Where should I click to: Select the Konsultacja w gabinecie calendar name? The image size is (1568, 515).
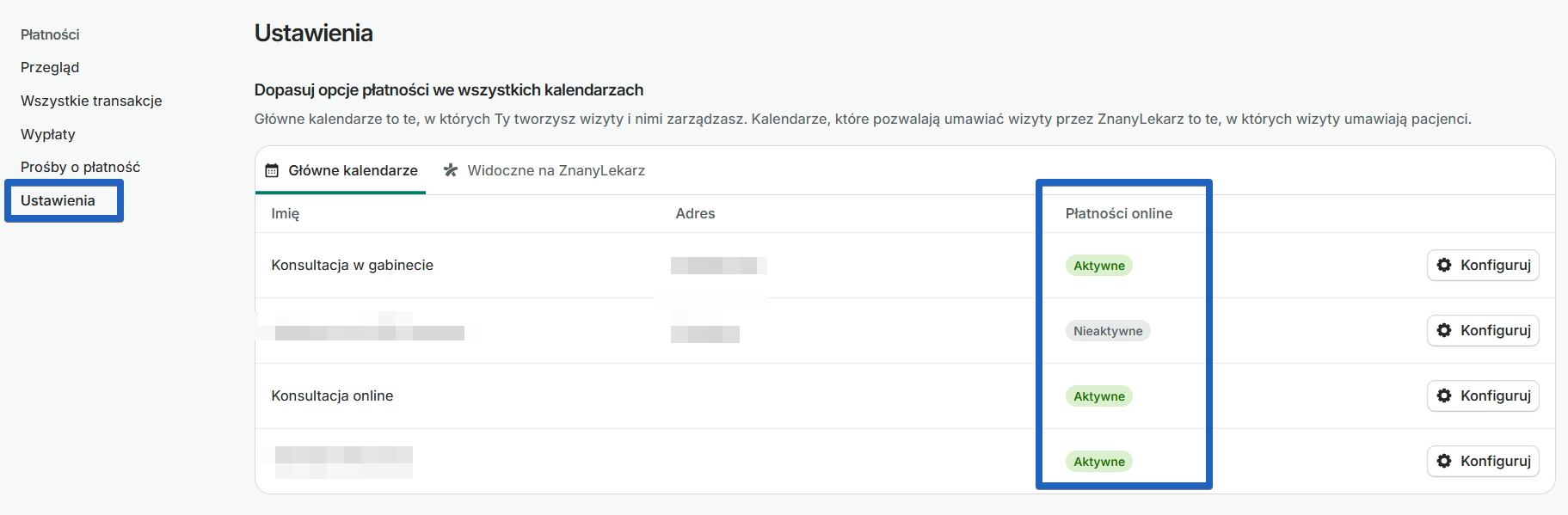[x=352, y=265]
